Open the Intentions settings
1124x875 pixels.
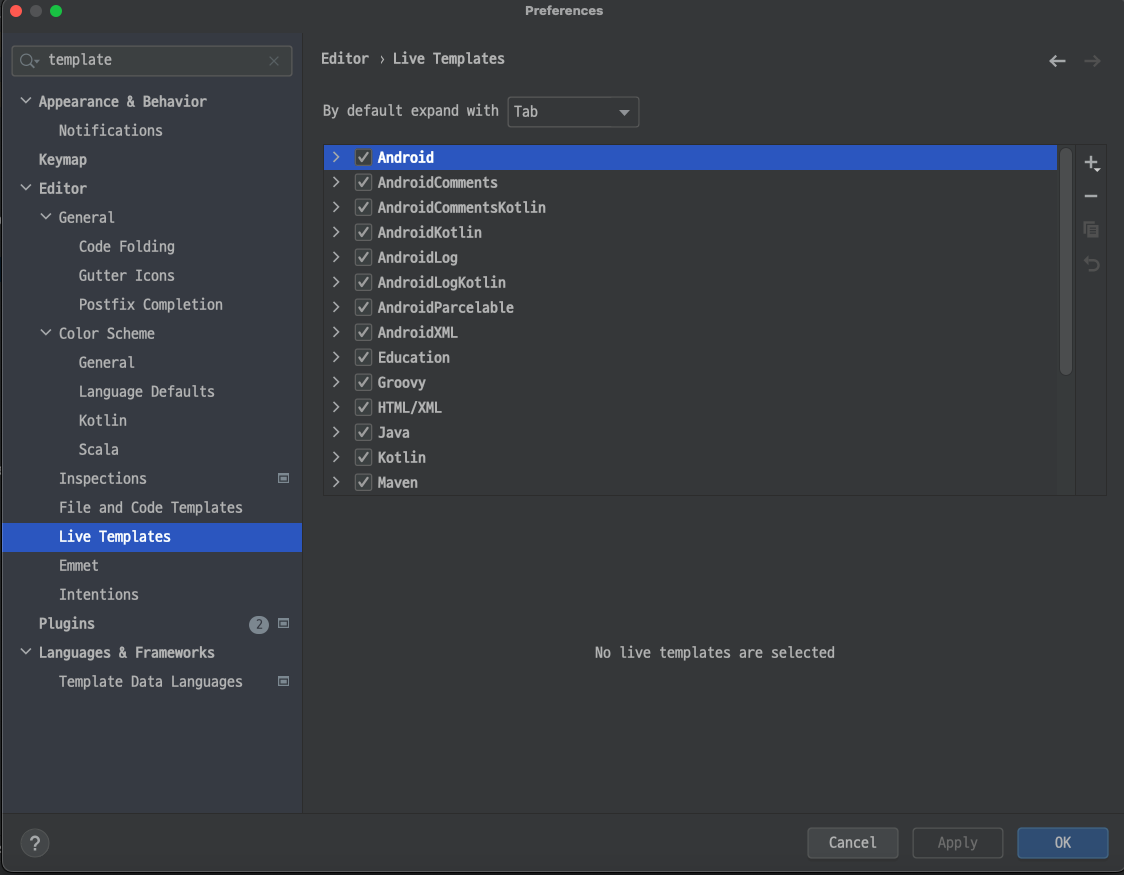(x=98, y=595)
